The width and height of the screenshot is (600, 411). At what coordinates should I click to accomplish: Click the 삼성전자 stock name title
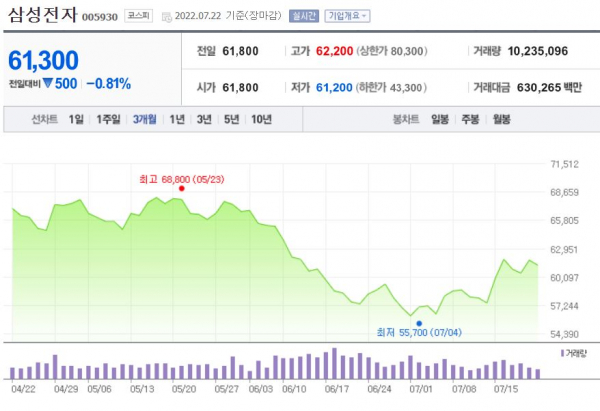[42, 17]
